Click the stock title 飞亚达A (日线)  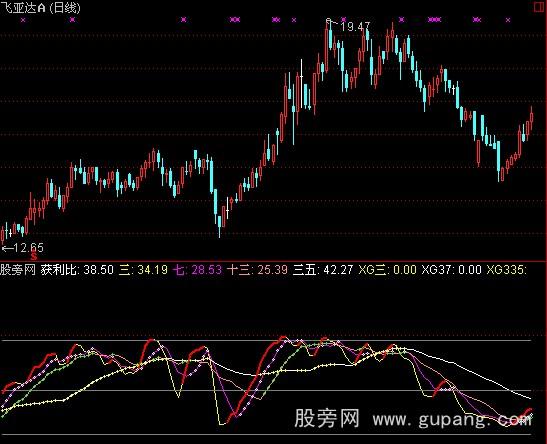(x=40, y=8)
